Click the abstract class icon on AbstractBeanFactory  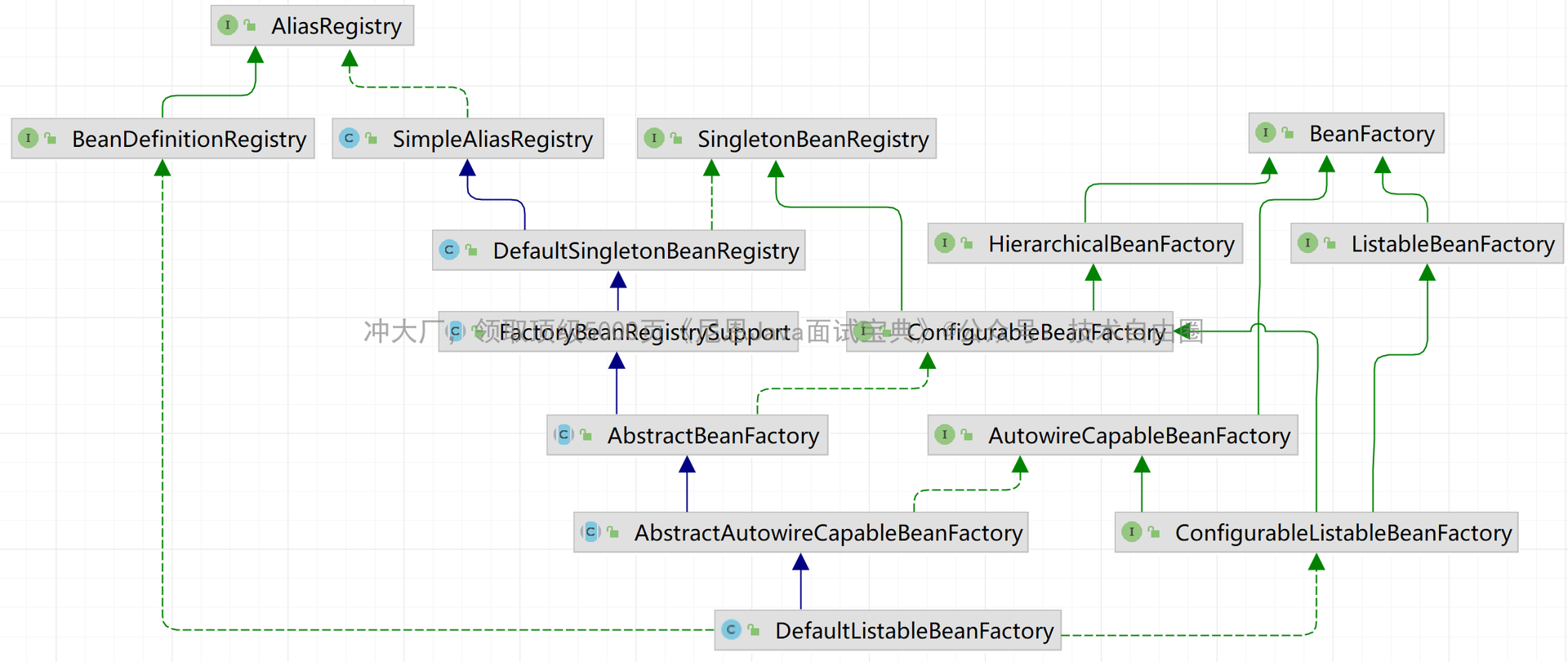[563, 435]
